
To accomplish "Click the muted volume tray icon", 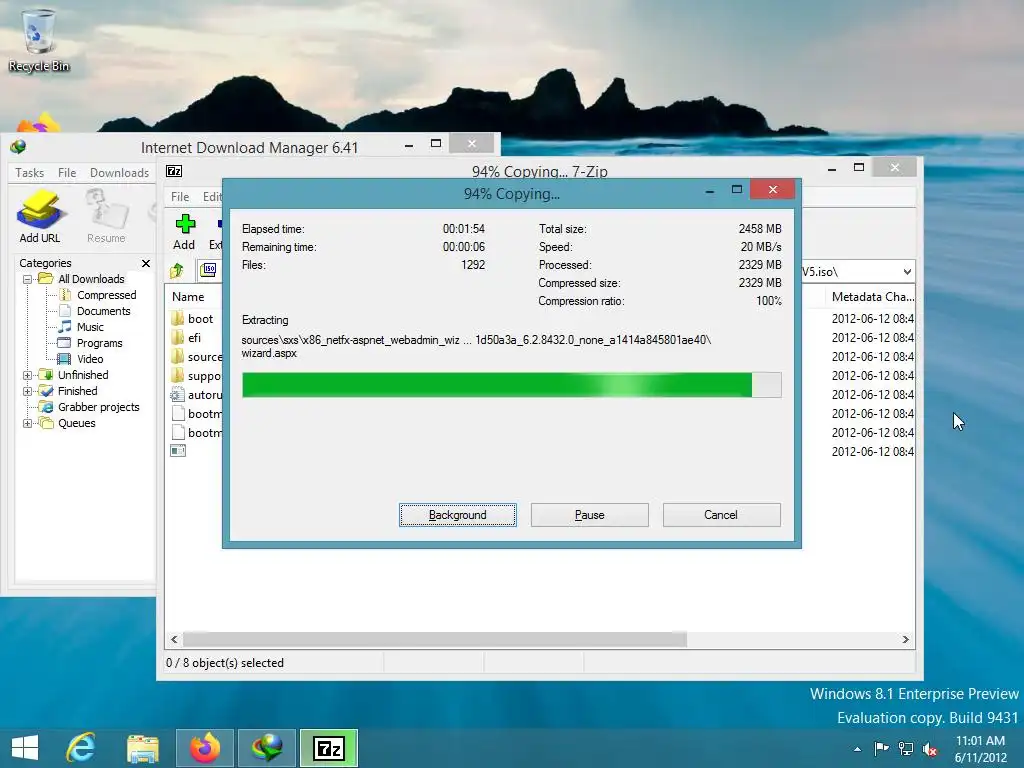I will (x=930, y=749).
